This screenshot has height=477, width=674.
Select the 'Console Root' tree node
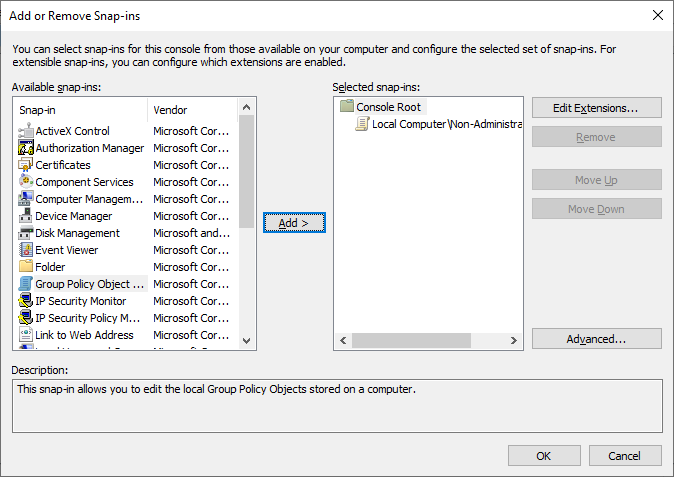point(388,107)
